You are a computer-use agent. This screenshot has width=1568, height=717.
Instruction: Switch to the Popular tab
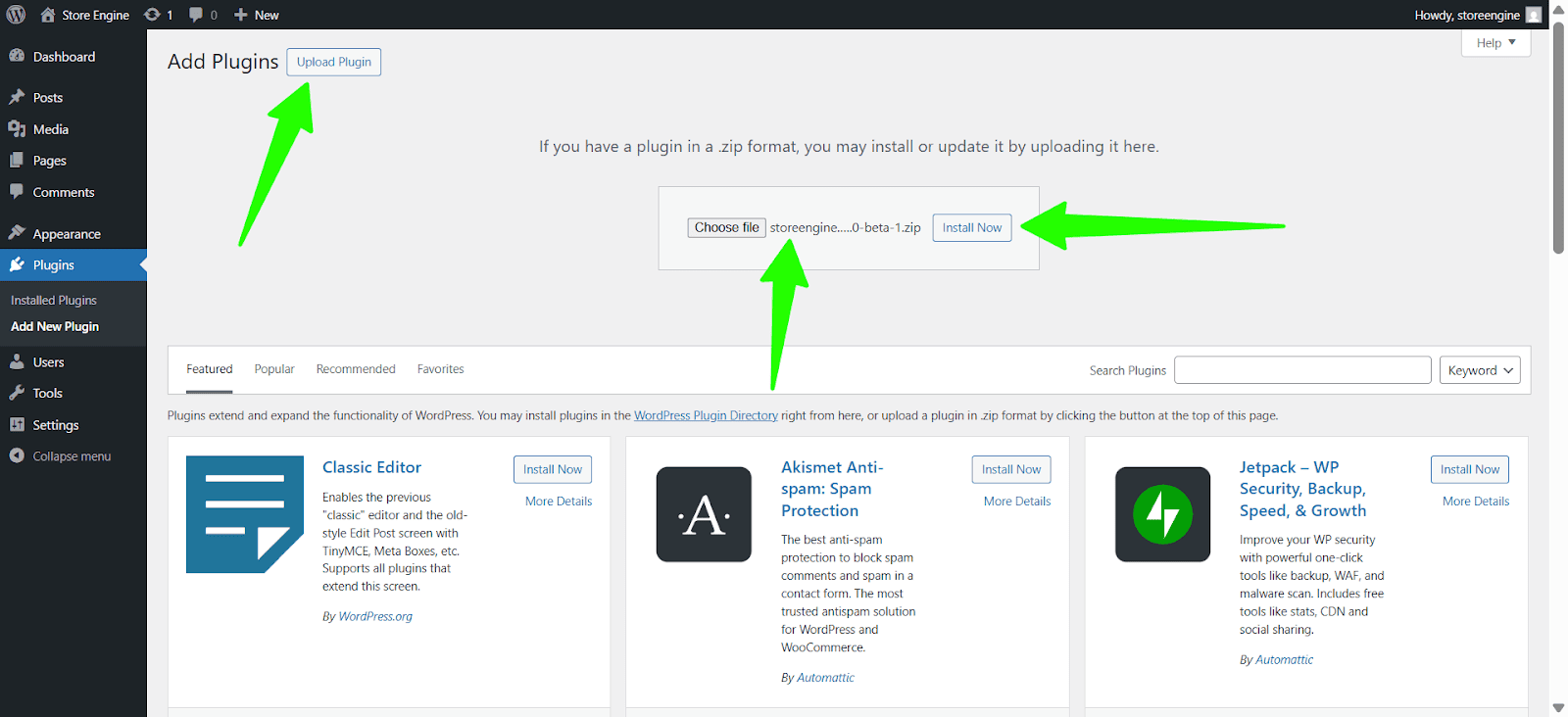tap(274, 369)
